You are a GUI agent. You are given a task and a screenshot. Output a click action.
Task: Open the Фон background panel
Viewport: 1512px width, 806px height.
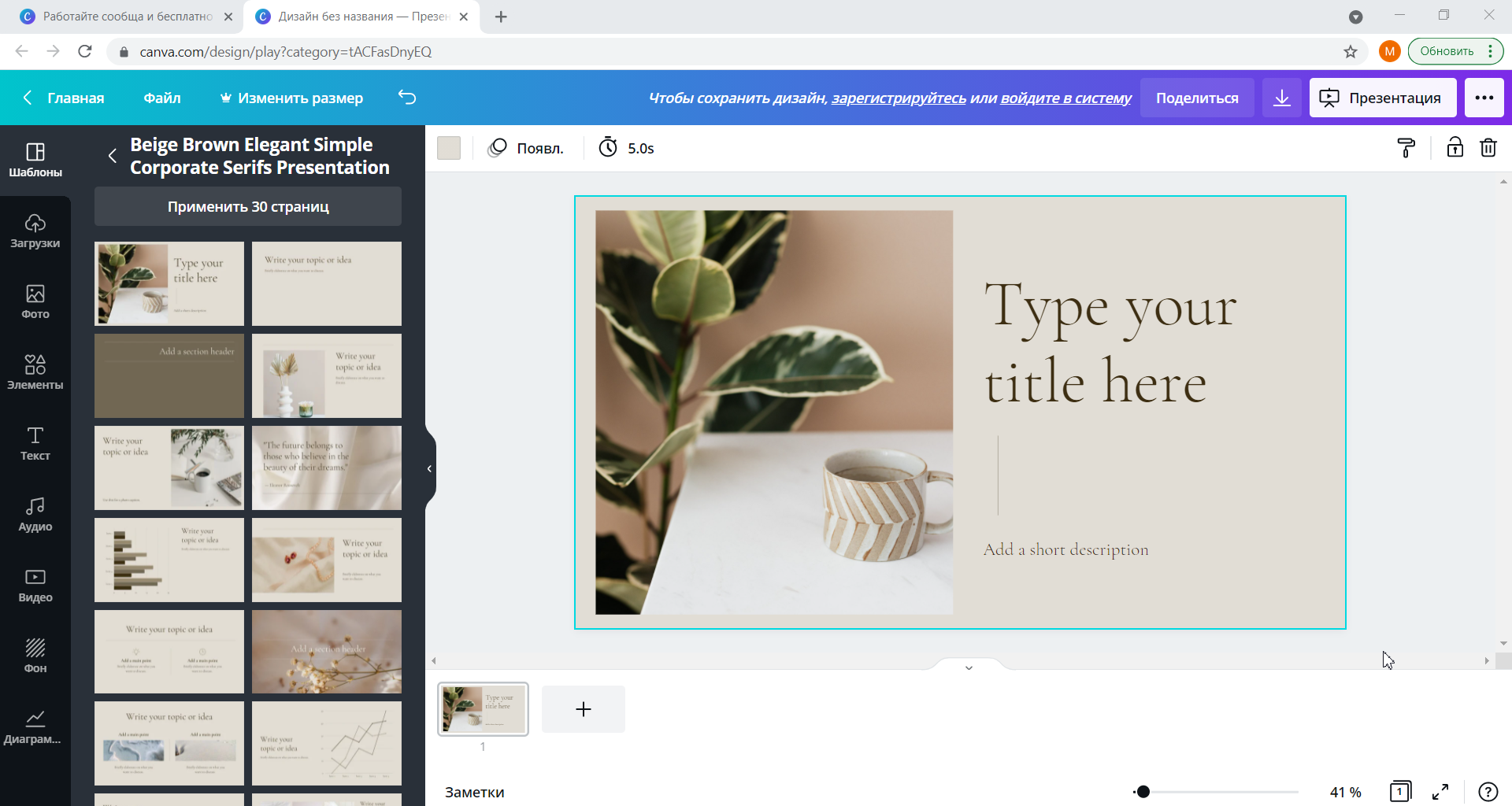35,656
